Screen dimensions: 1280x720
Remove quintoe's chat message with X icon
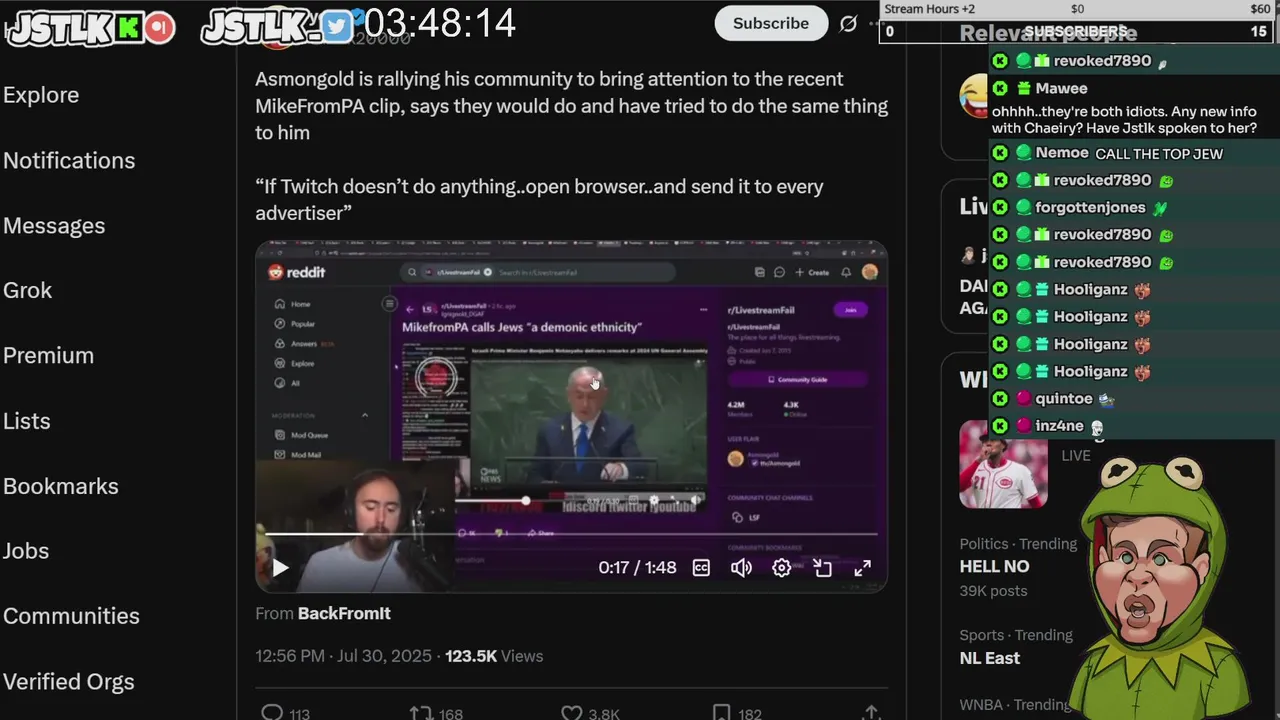coord(1000,398)
